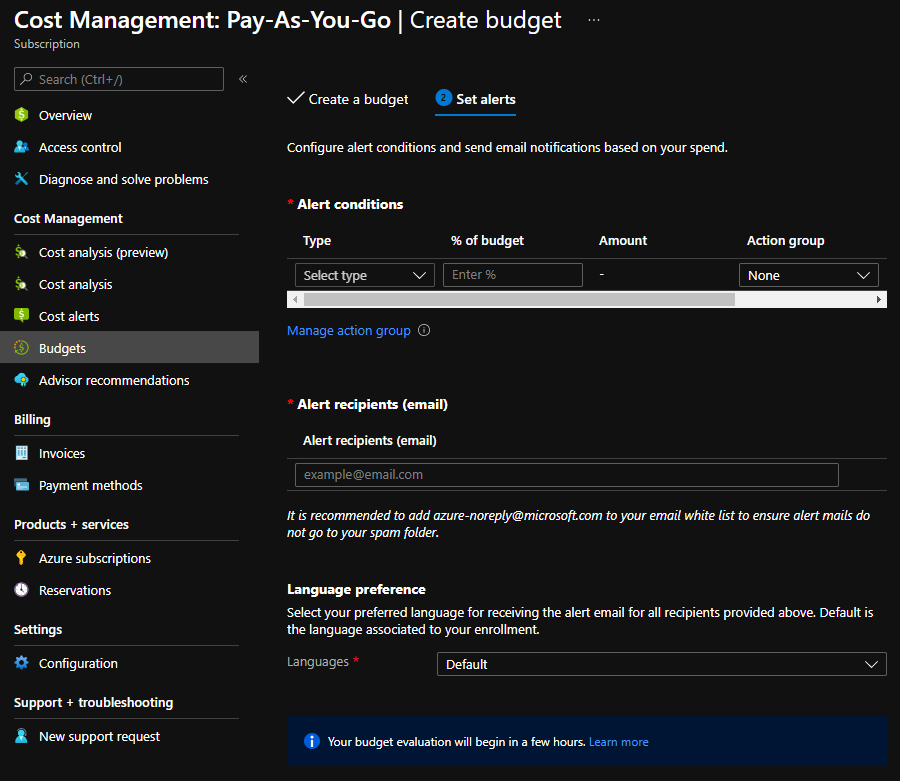The image size is (900, 781).
Task: Open Diagnose and solve problems
Action: pyautogui.click(x=122, y=179)
